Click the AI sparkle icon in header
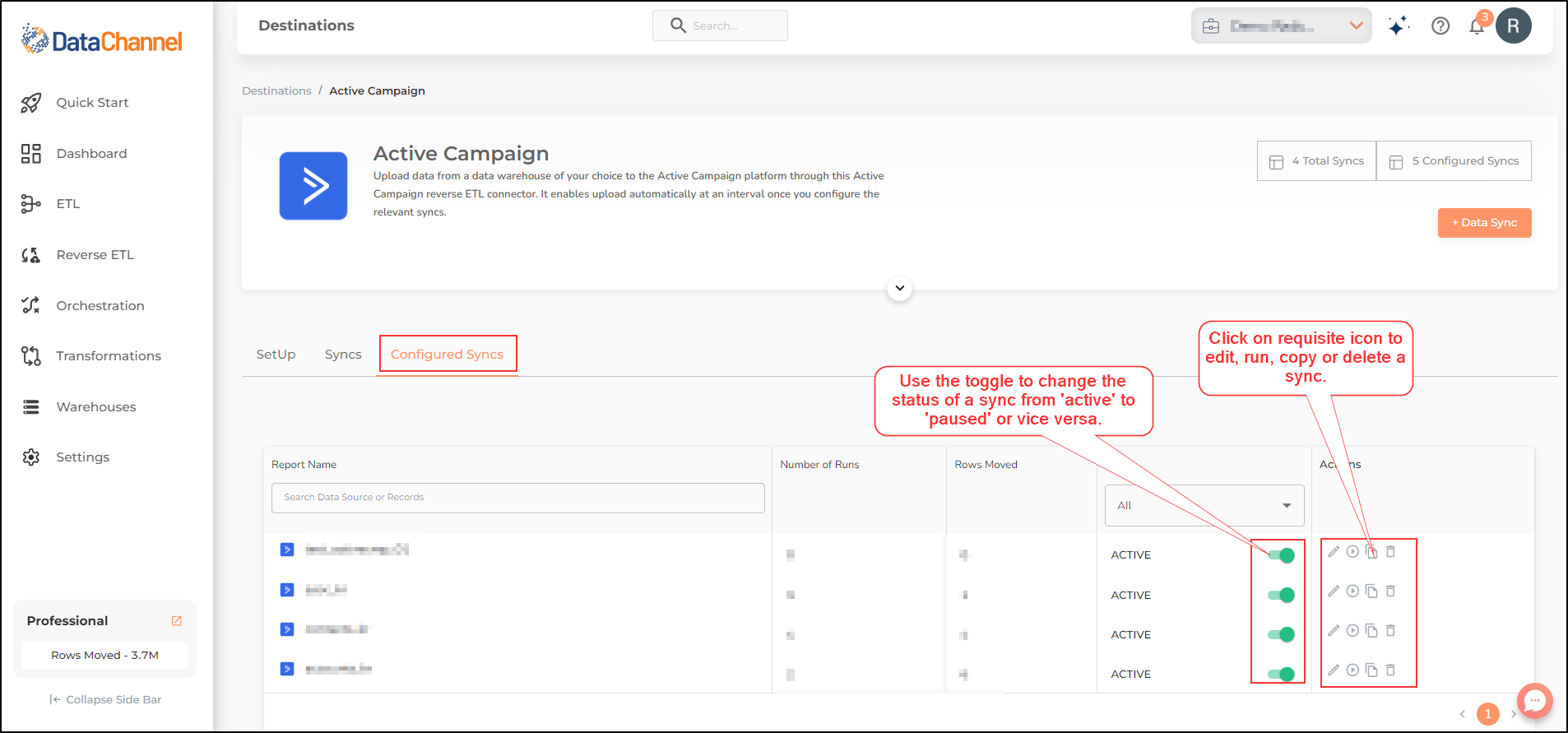Image resolution: width=1568 pixels, height=733 pixels. pyautogui.click(x=1399, y=26)
